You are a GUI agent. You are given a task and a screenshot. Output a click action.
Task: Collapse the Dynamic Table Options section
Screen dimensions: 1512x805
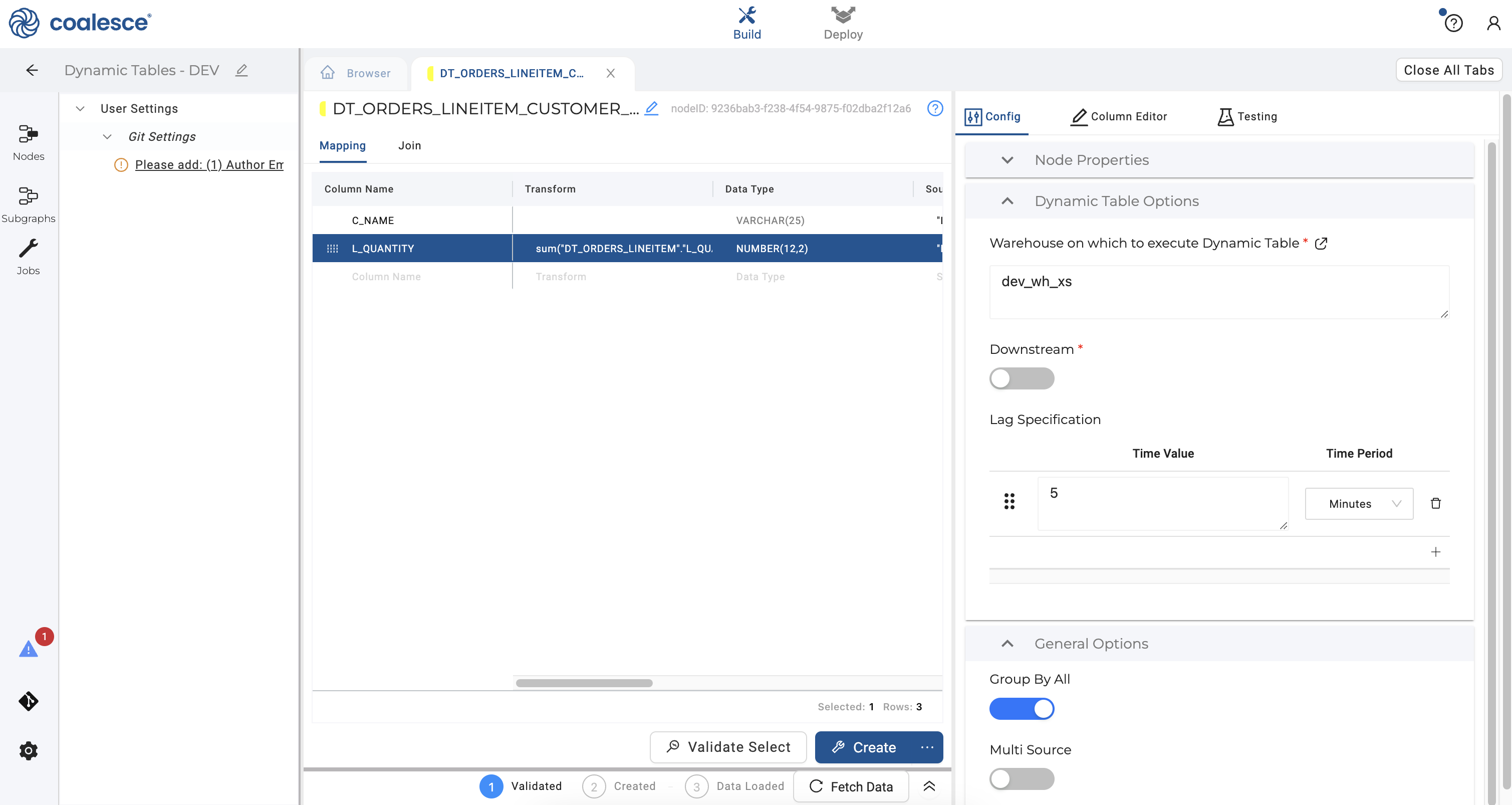point(1007,201)
